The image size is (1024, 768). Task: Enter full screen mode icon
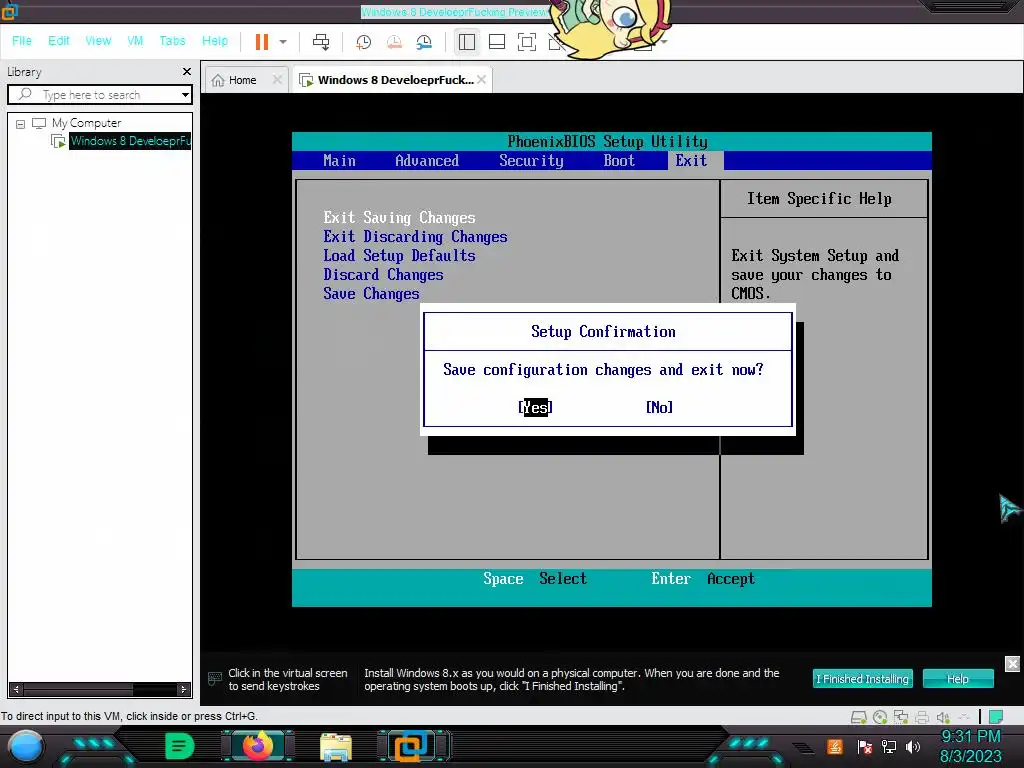pos(527,42)
